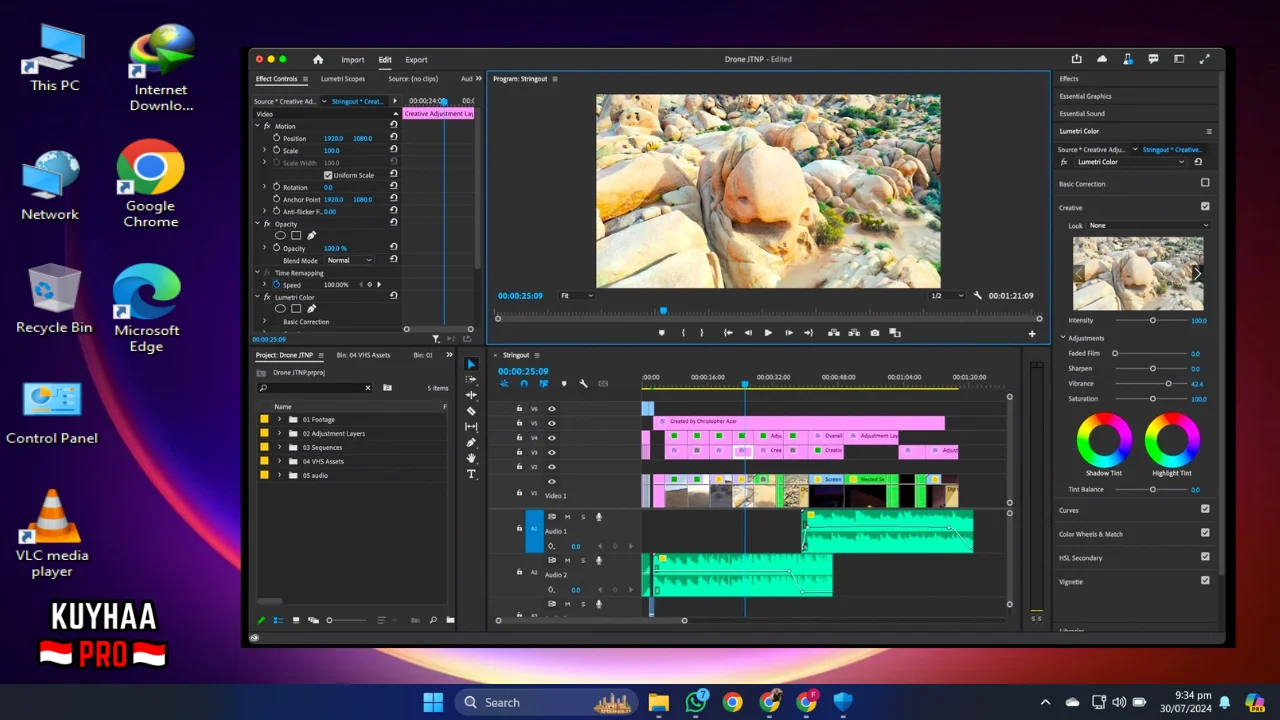Select the Ripple Edit tool

pyautogui.click(x=471, y=395)
